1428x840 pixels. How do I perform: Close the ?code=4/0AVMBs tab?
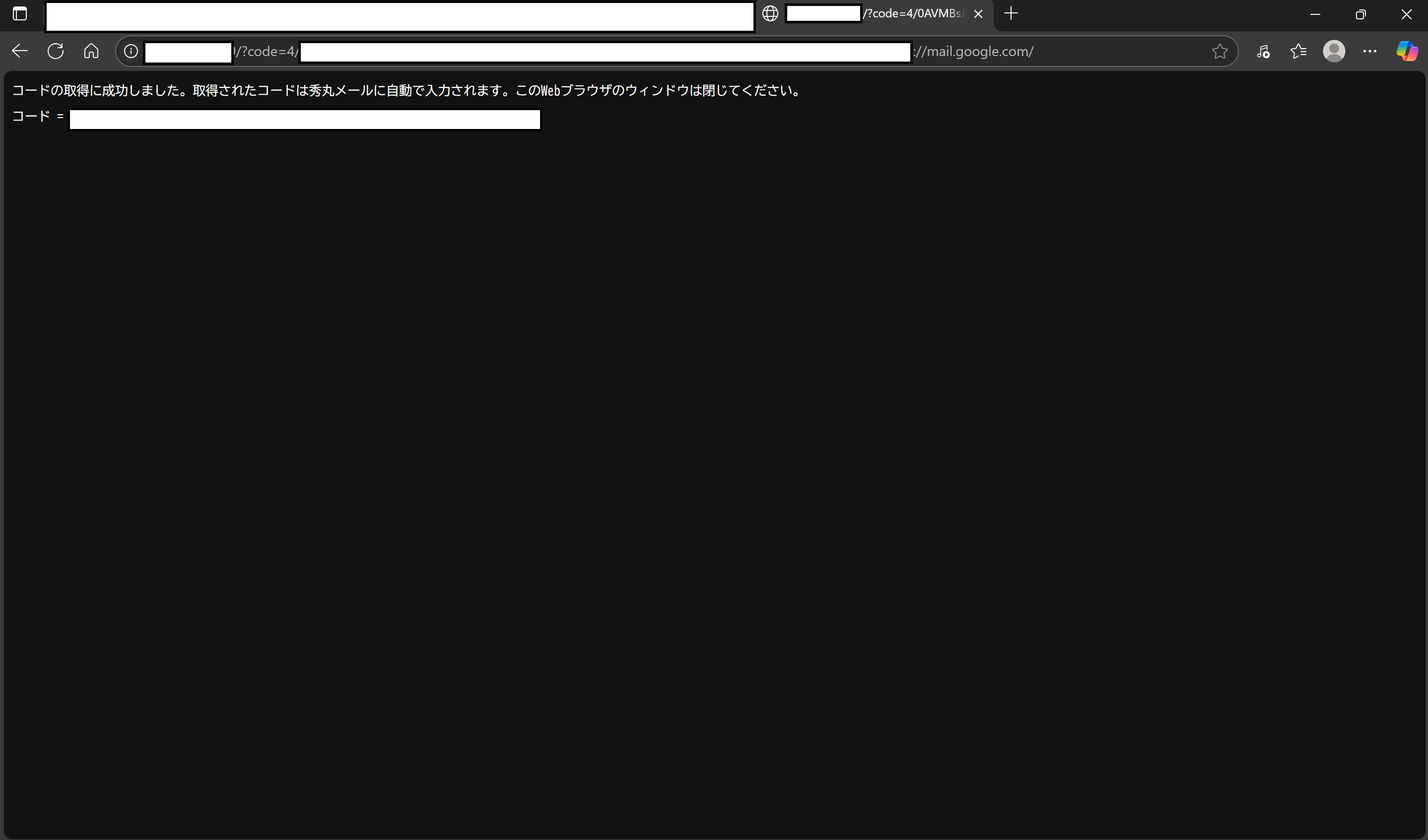[978, 14]
